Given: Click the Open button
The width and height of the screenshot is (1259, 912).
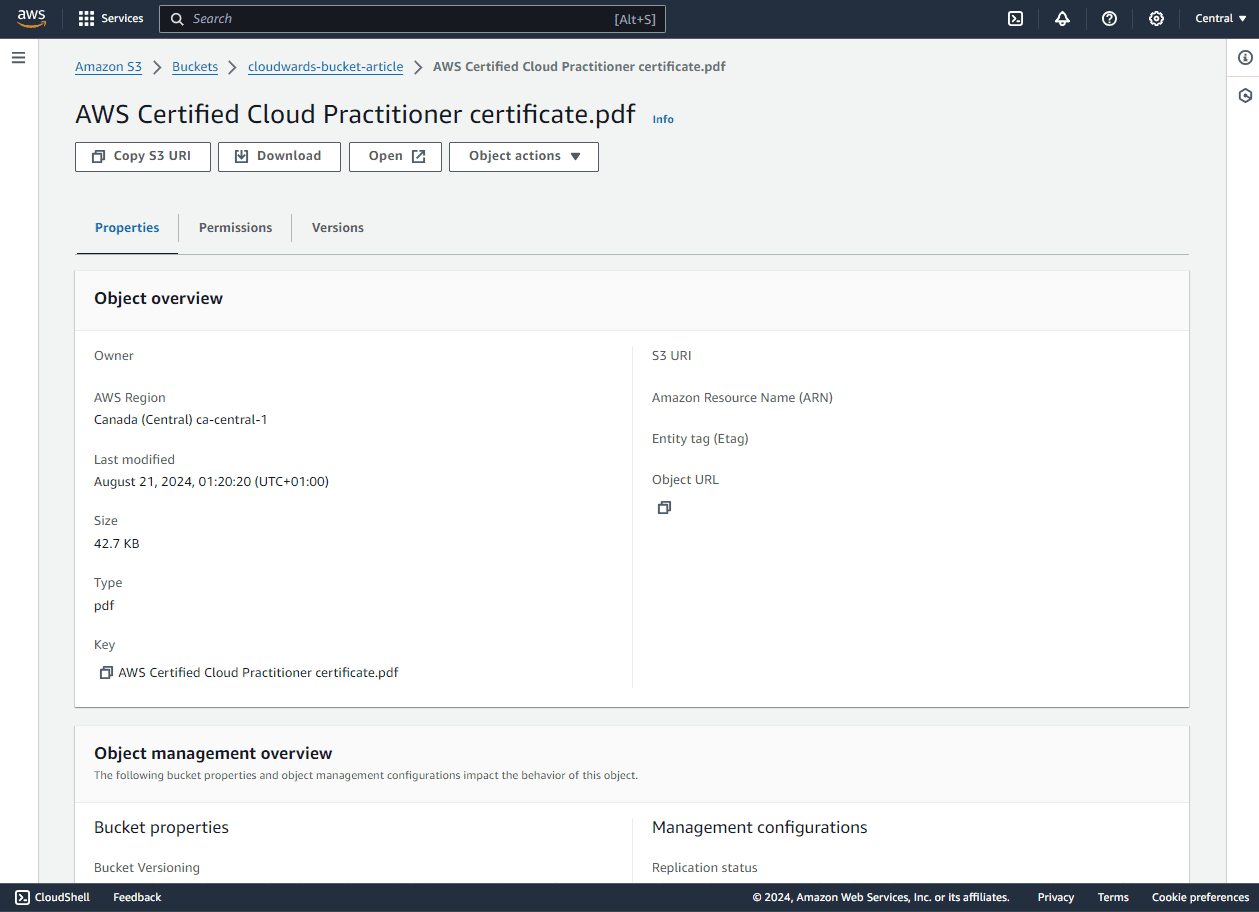Looking at the screenshot, I should [395, 157].
